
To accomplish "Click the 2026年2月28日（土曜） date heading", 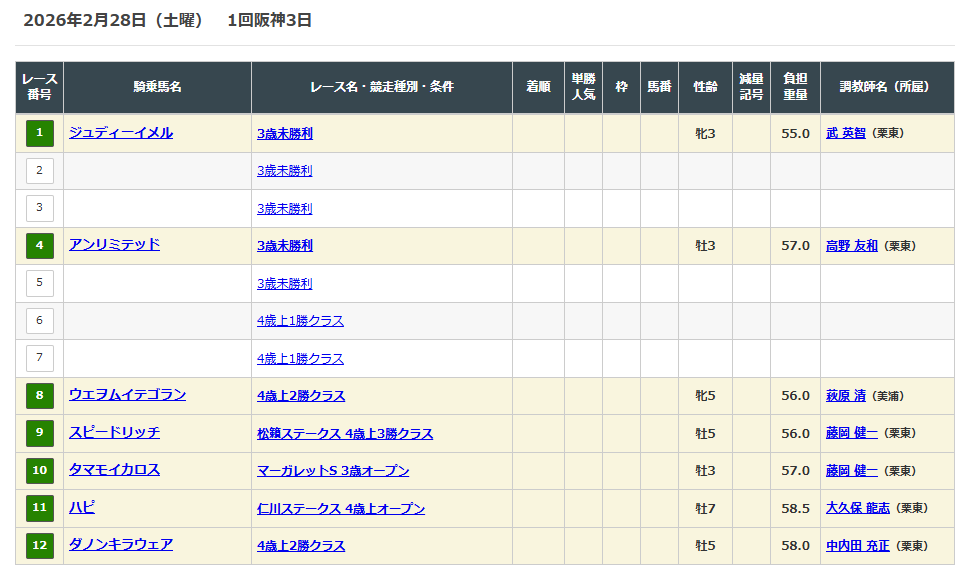I will 113,20.
